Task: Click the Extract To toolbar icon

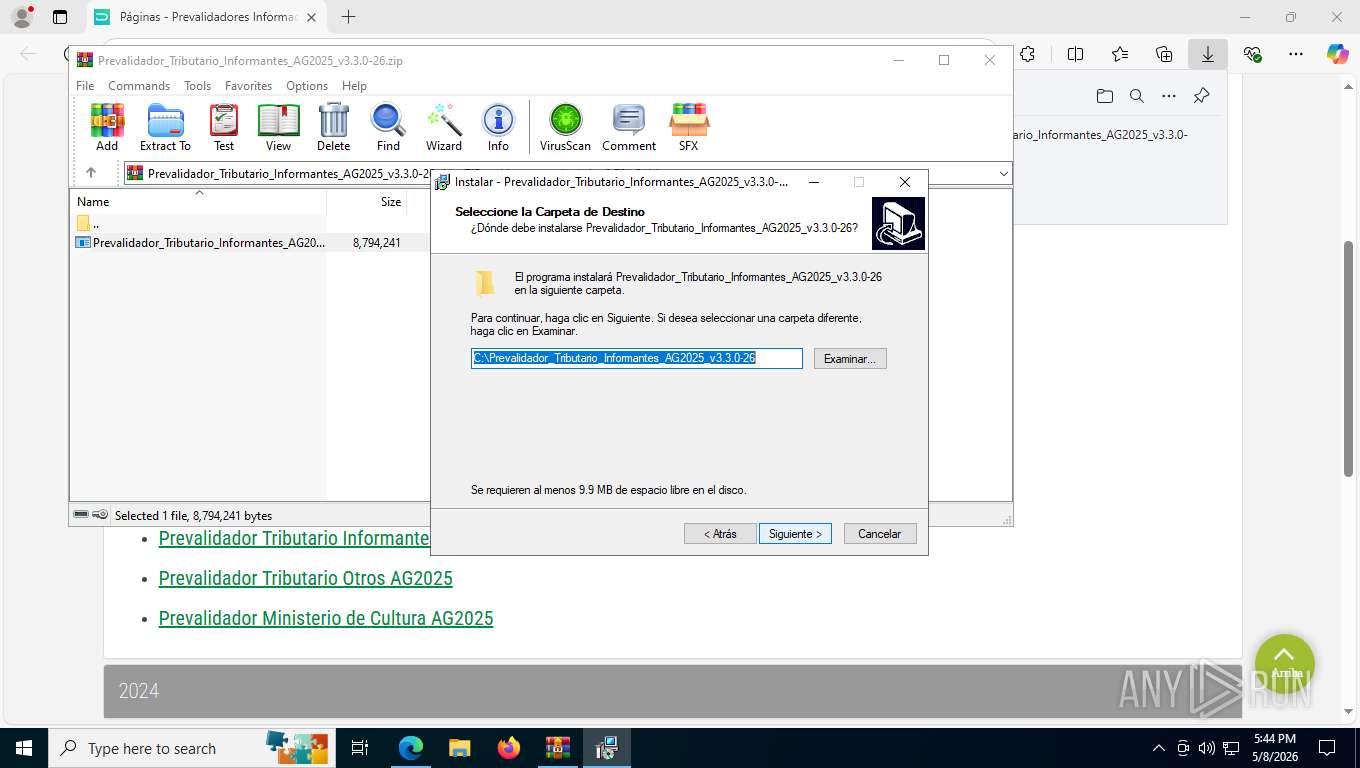Action: click(165, 127)
